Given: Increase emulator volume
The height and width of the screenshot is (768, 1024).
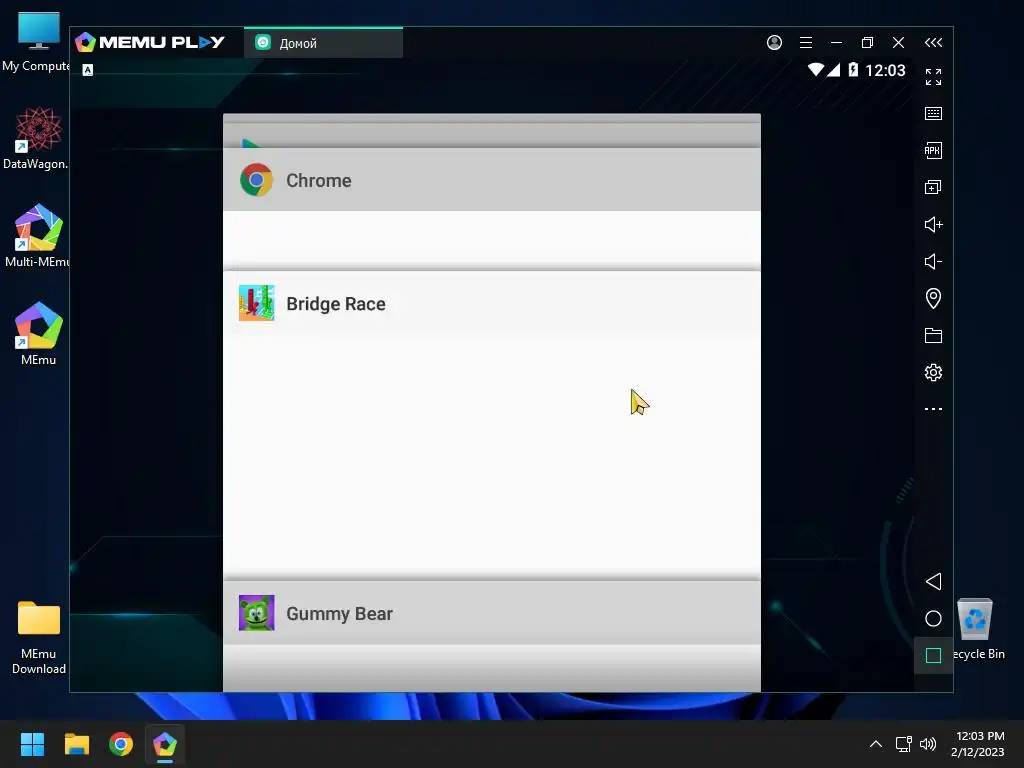Looking at the screenshot, I should point(933,225).
